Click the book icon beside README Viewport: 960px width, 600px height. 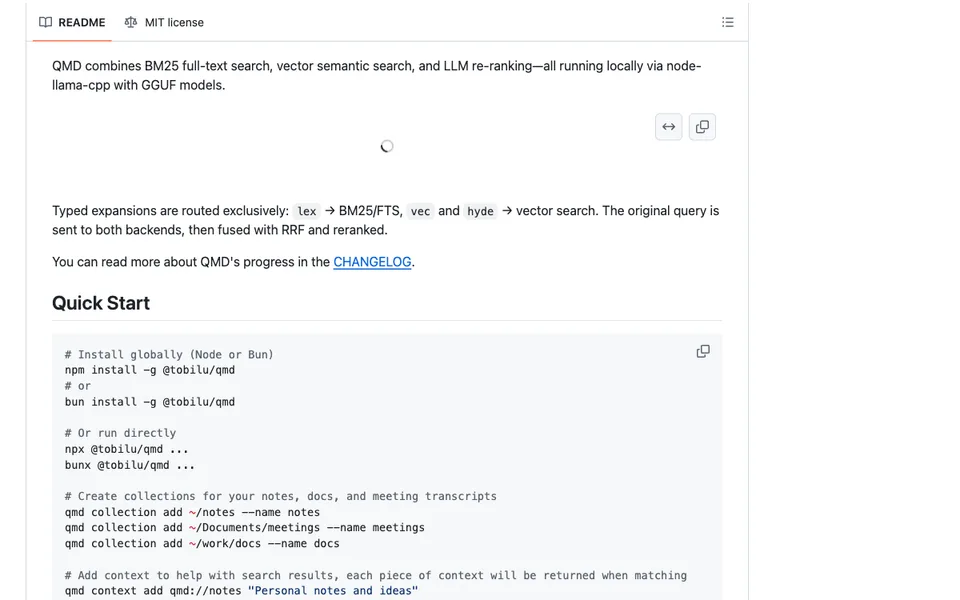(45, 22)
